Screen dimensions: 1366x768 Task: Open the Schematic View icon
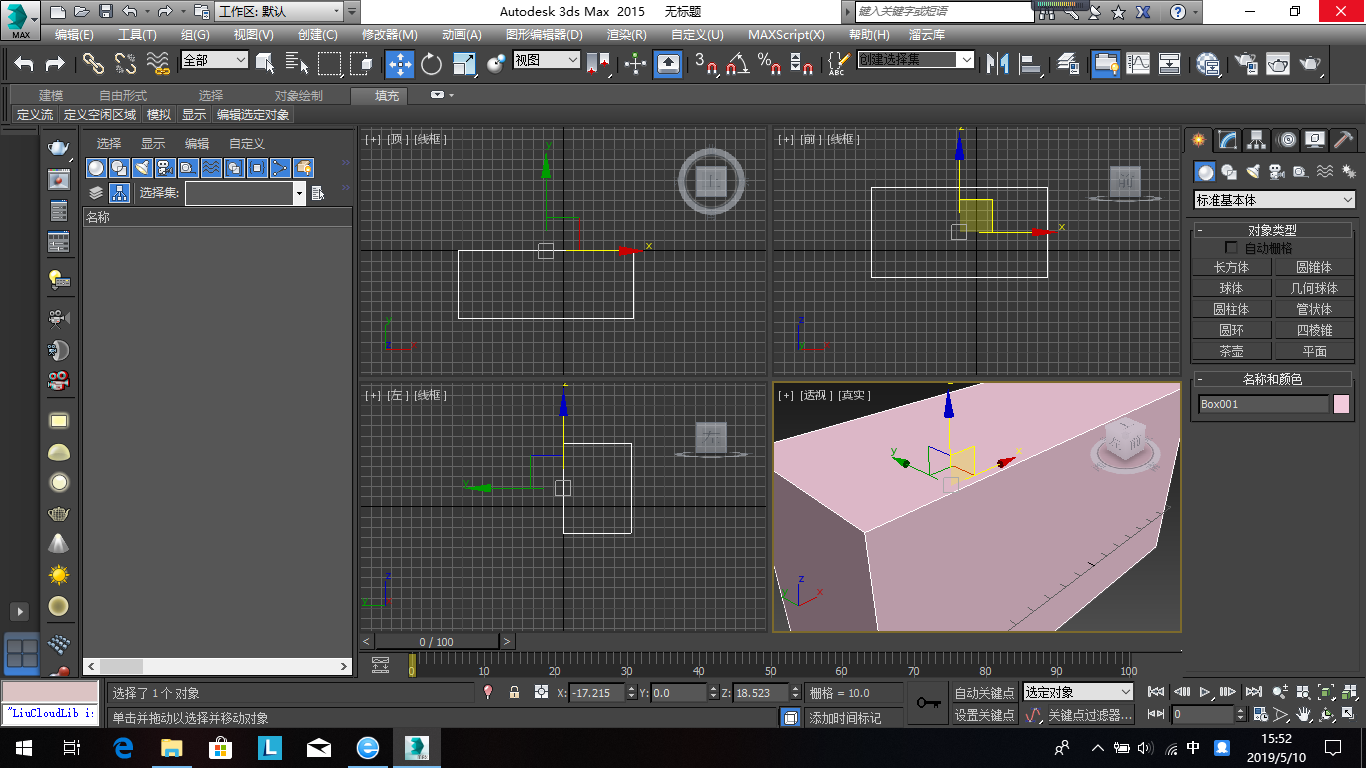(x=1170, y=64)
